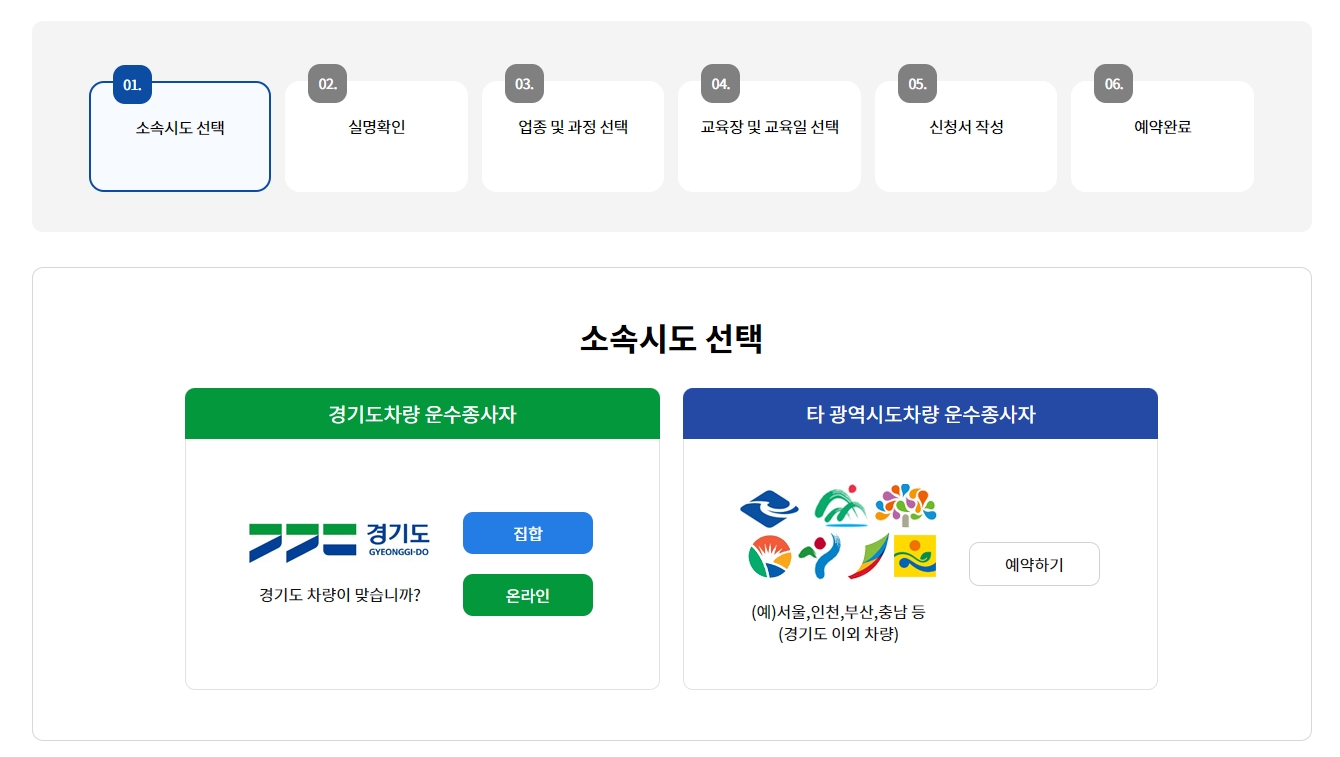Click the blue 집합 button

527,533
